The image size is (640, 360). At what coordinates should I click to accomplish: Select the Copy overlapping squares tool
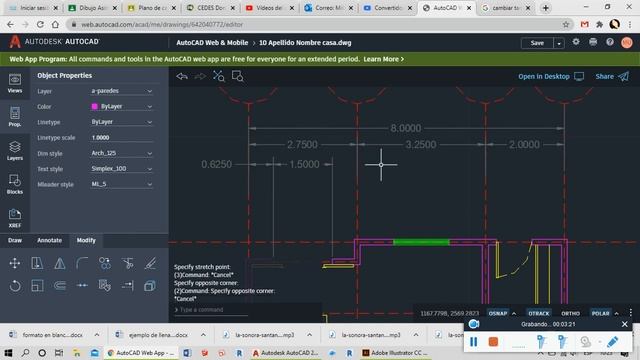[150, 286]
